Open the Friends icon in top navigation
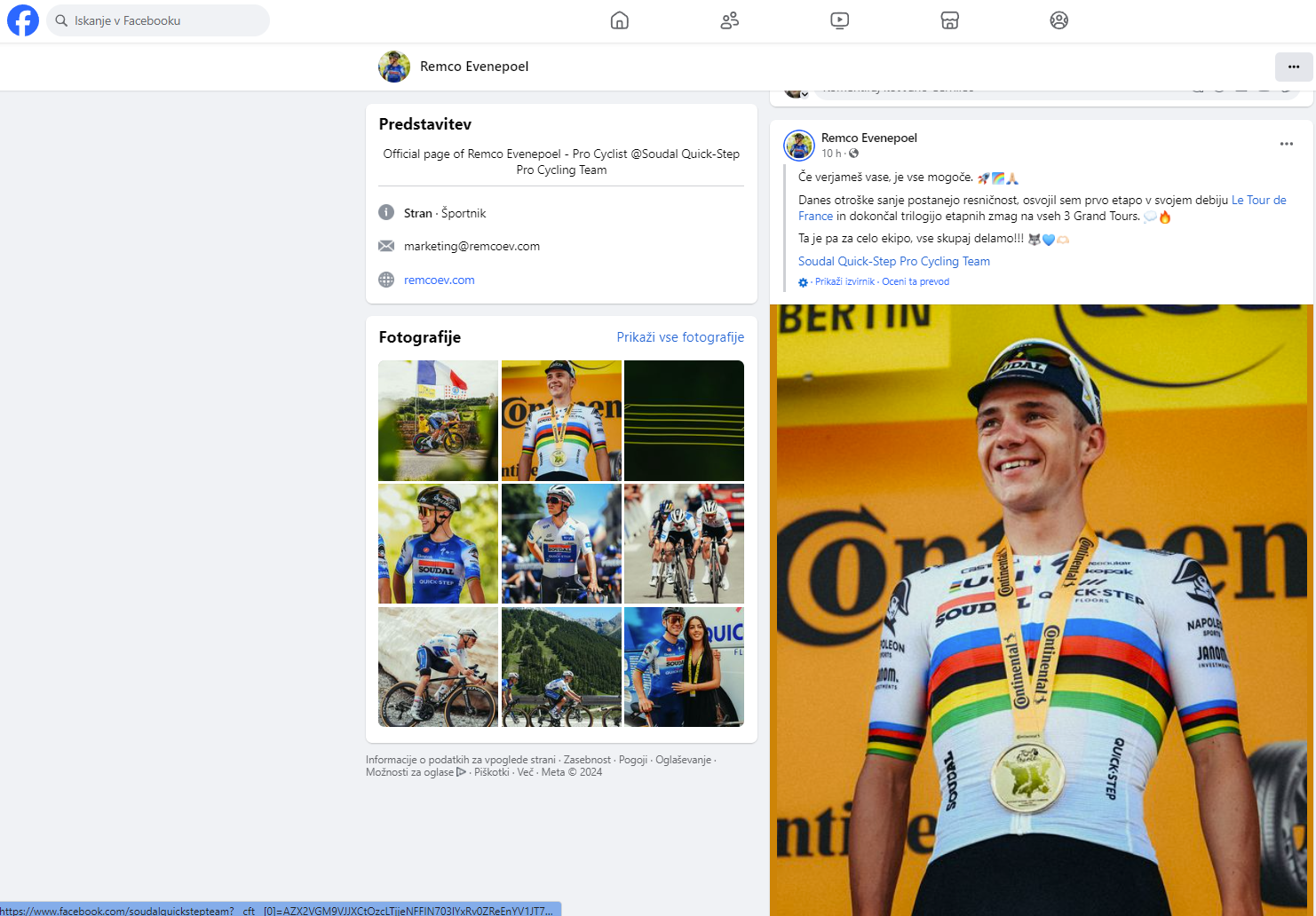Viewport: 1316px width, 916px height. coord(730,20)
